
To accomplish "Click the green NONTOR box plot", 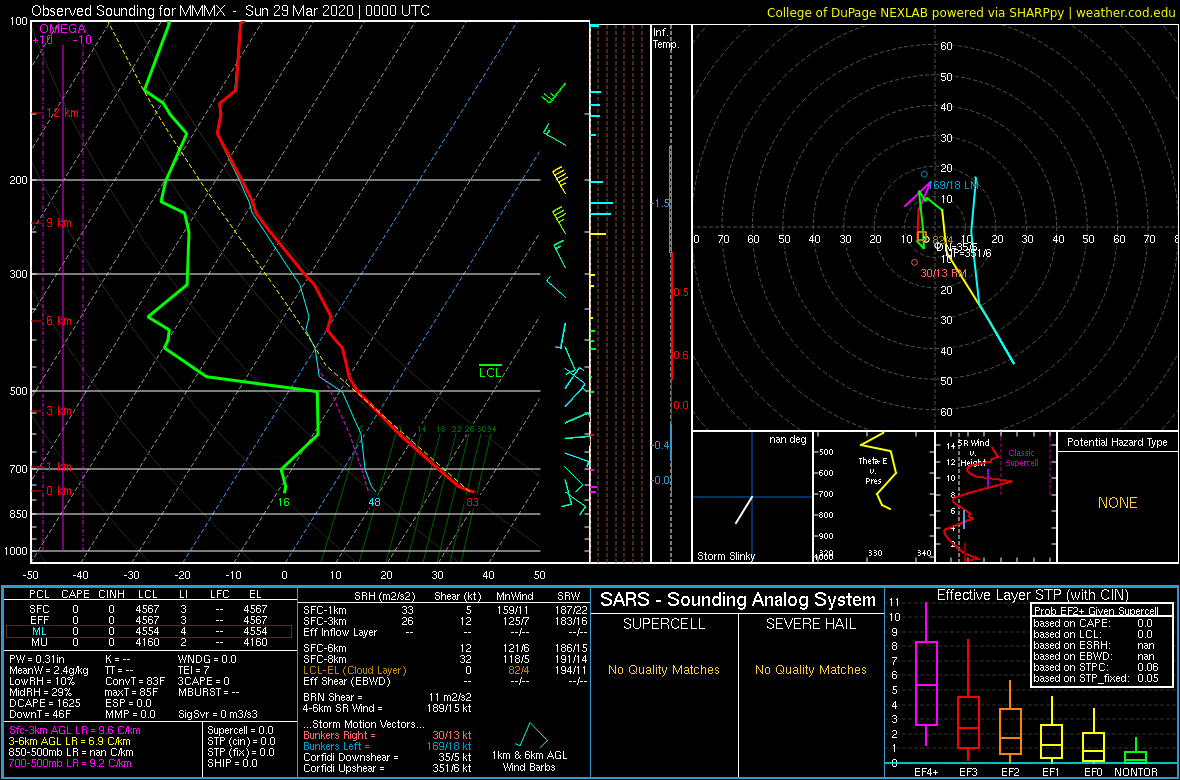I will pos(1136,752).
